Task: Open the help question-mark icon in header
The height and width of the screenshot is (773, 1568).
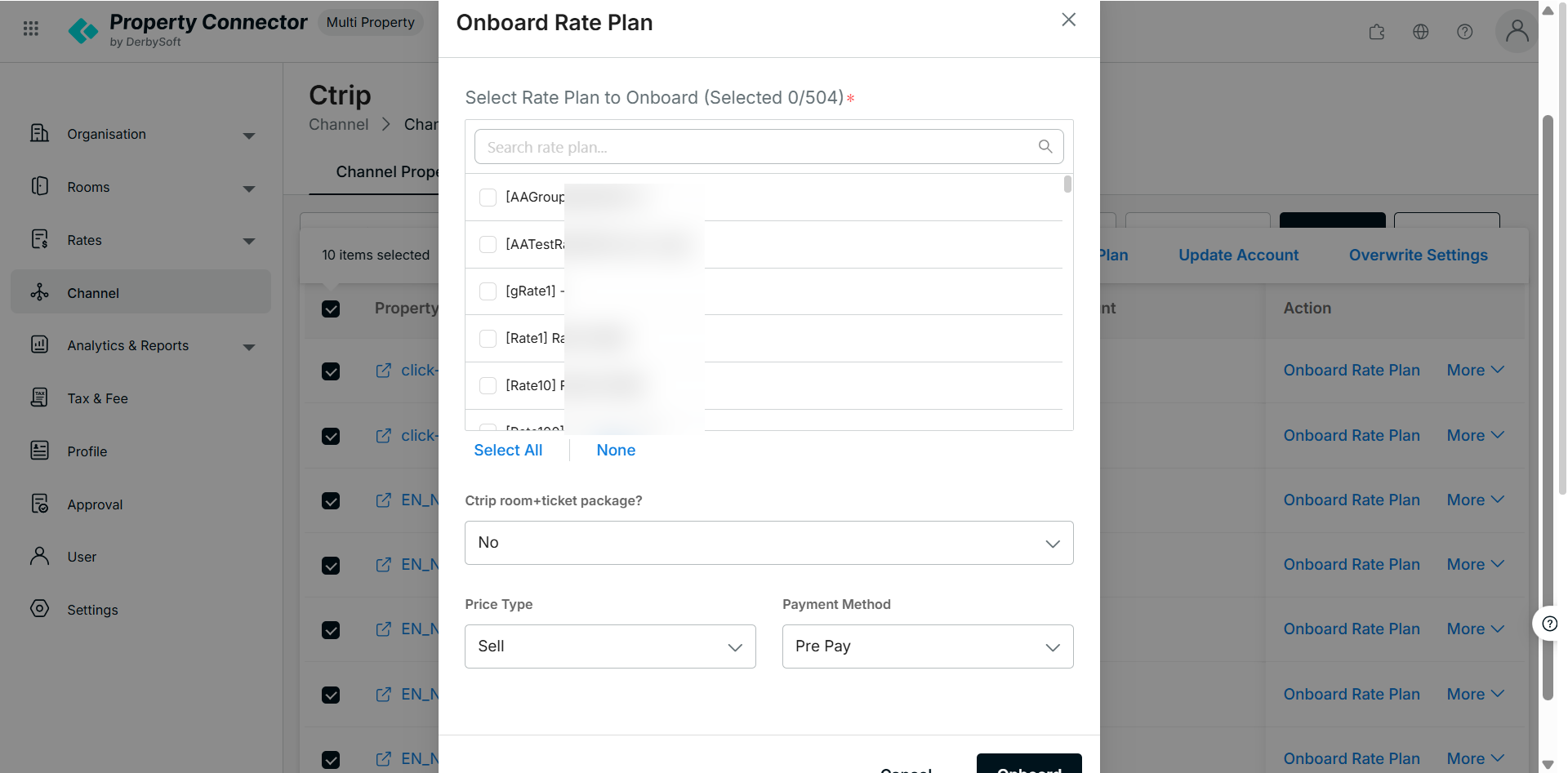Action: pos(1465,32)
